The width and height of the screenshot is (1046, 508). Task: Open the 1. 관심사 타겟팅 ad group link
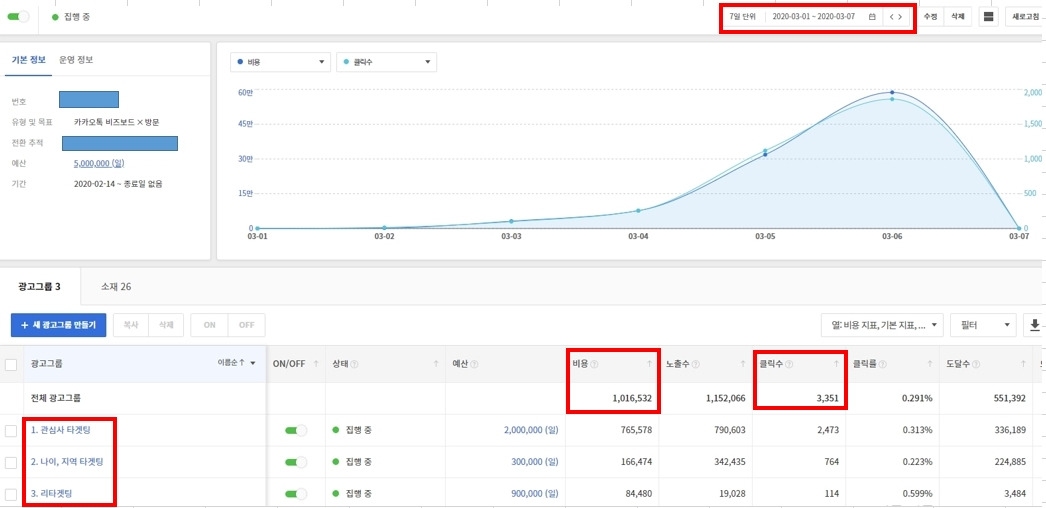[x=61, y=431]
